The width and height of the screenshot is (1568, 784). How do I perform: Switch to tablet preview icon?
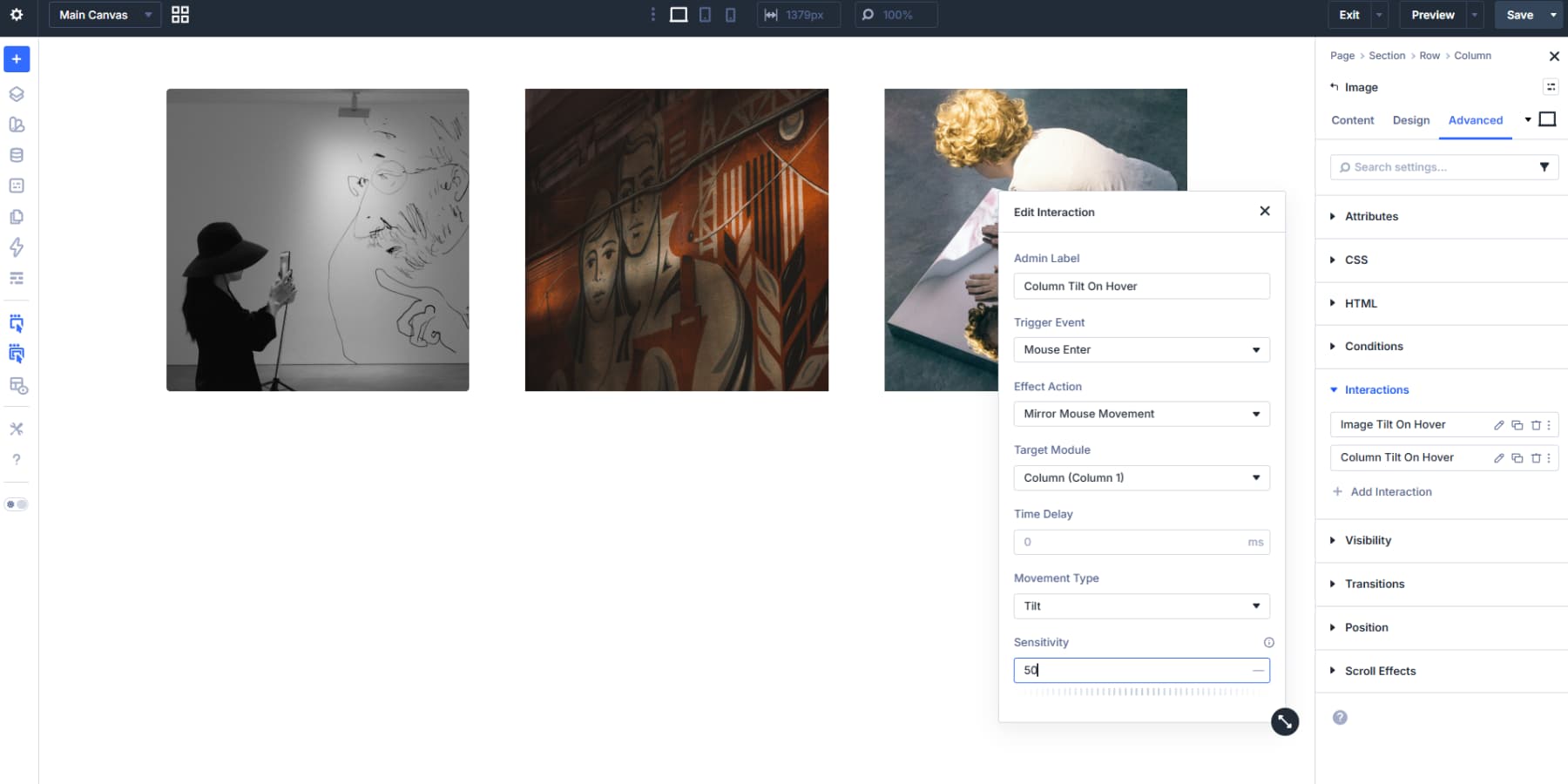[705, 14]
